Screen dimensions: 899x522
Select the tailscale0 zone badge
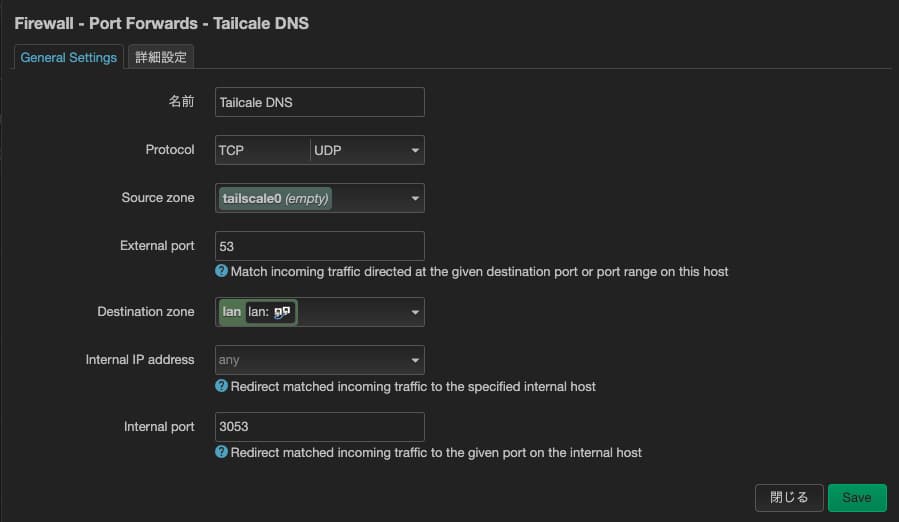coord(275,198)
